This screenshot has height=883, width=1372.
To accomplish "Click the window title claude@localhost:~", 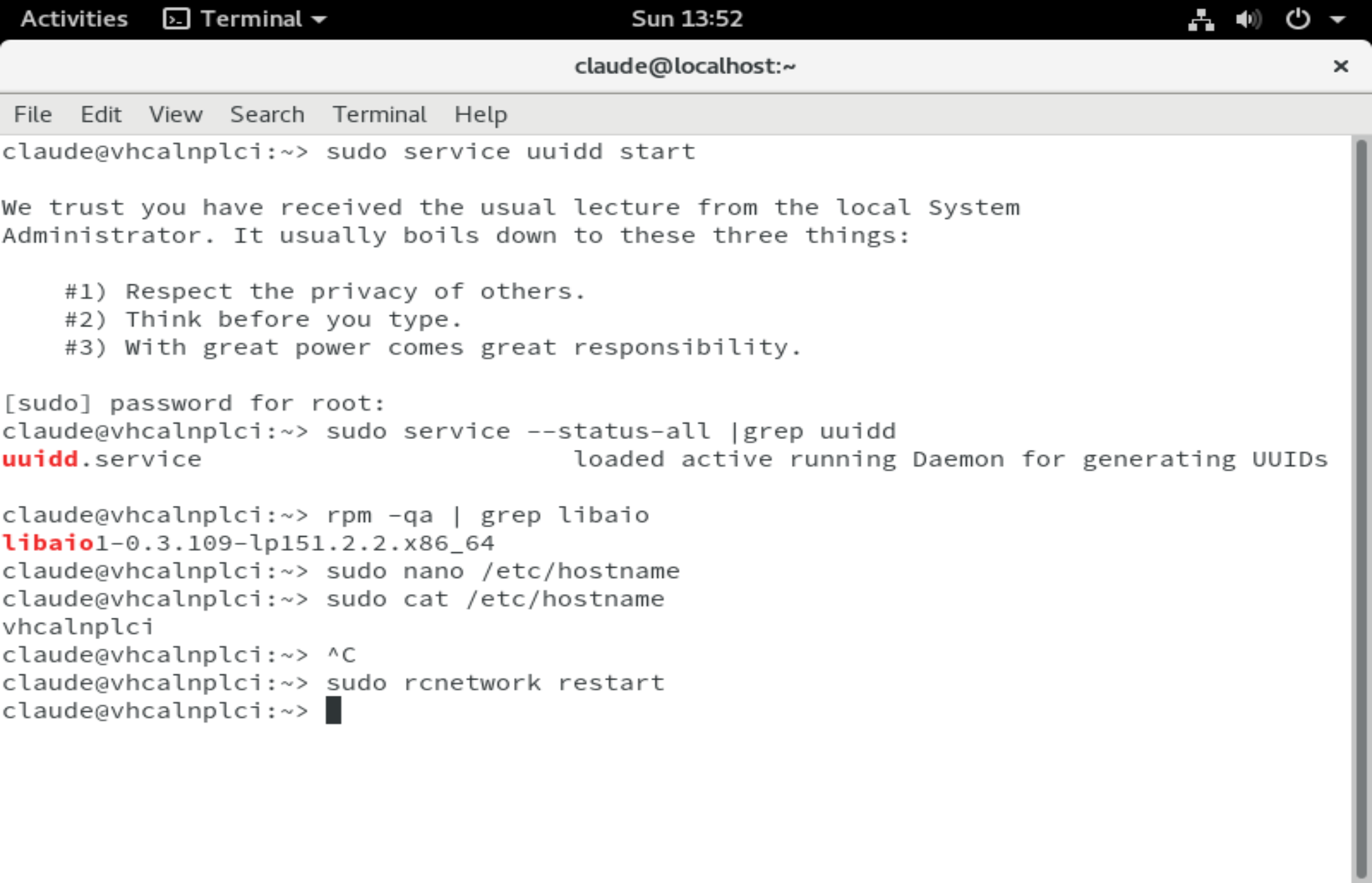I will coord(685,66).
